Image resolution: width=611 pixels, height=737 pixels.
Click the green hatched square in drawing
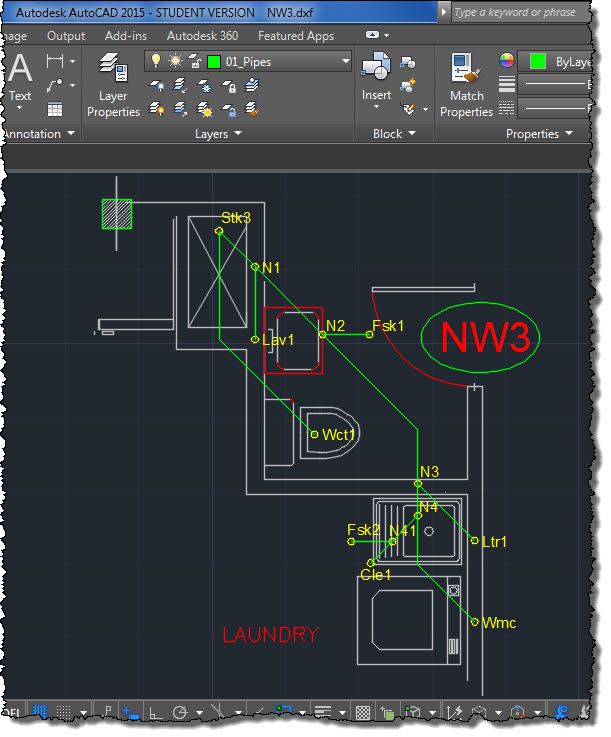click(x=117, y=214)
